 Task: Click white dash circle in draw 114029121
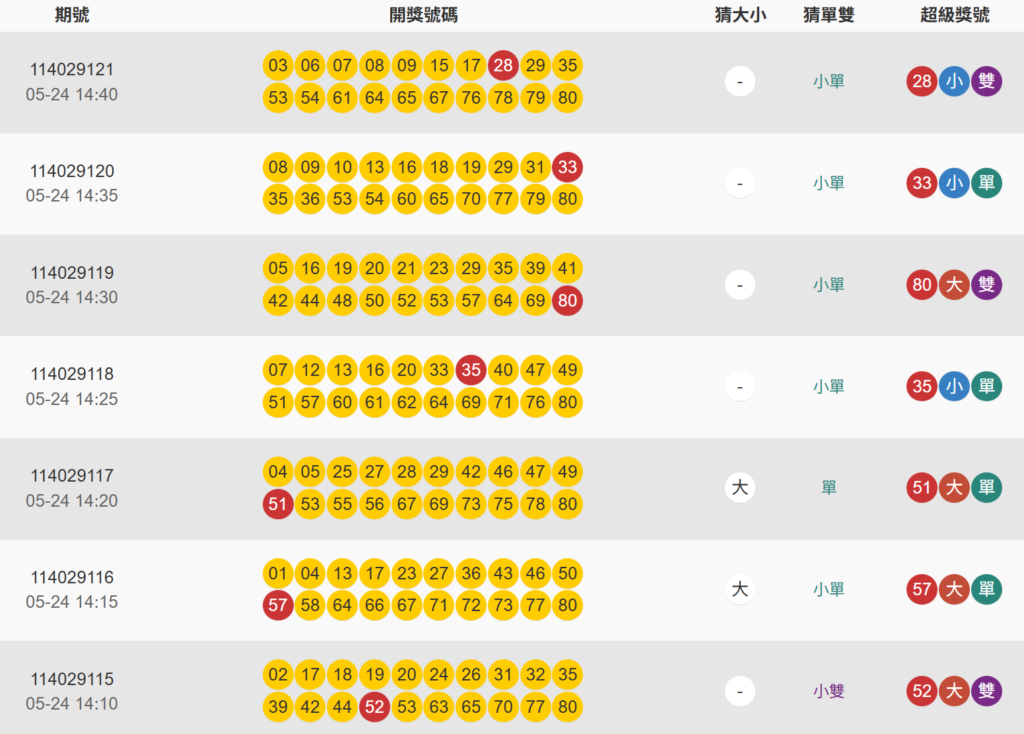(x=740, y=81)
